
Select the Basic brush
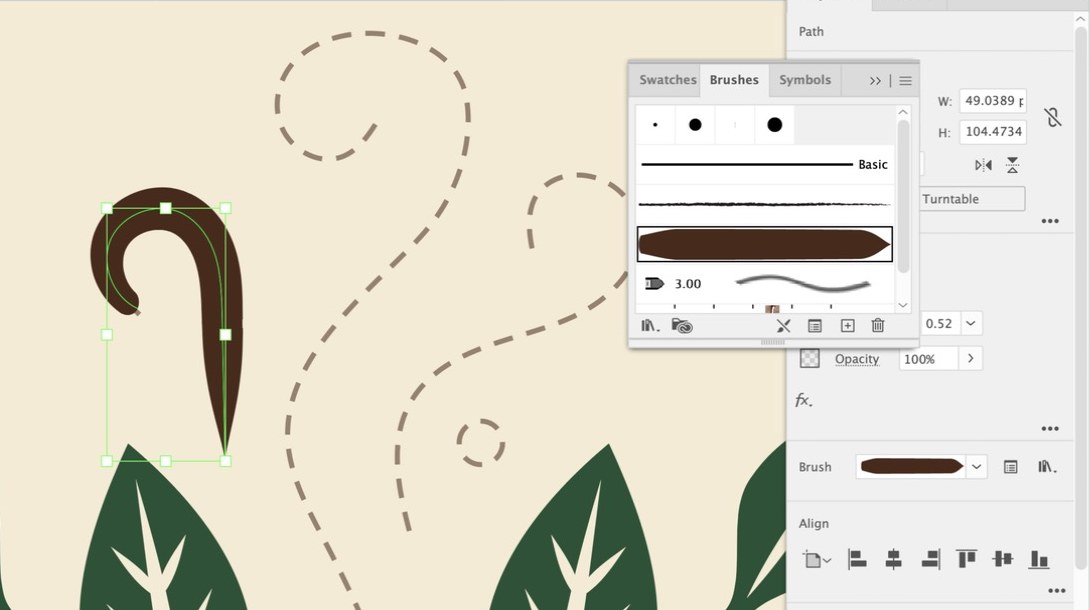765,165
